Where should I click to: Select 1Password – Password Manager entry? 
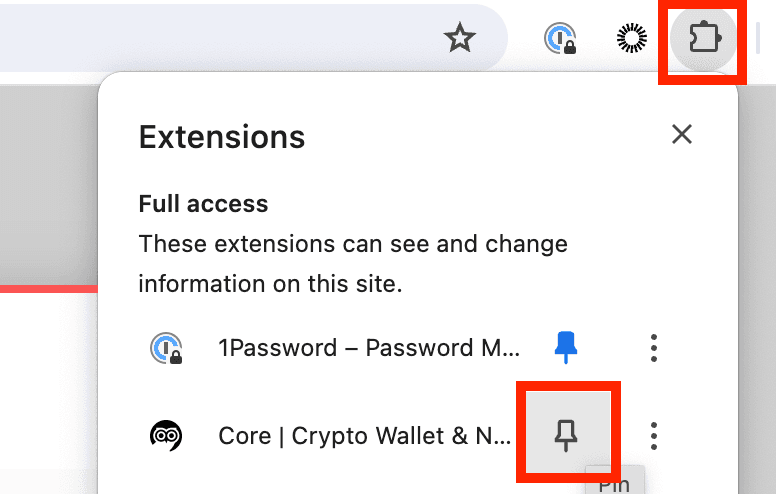pos(369,348)
